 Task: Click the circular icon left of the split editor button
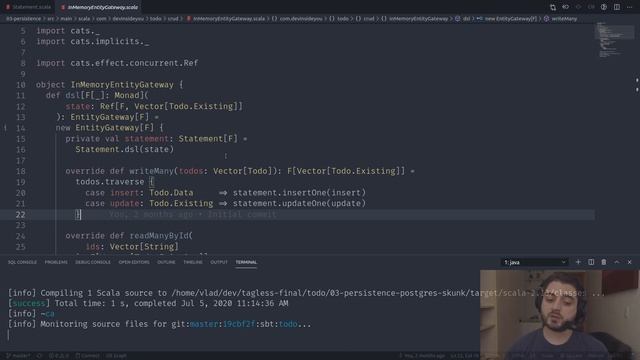604,7
